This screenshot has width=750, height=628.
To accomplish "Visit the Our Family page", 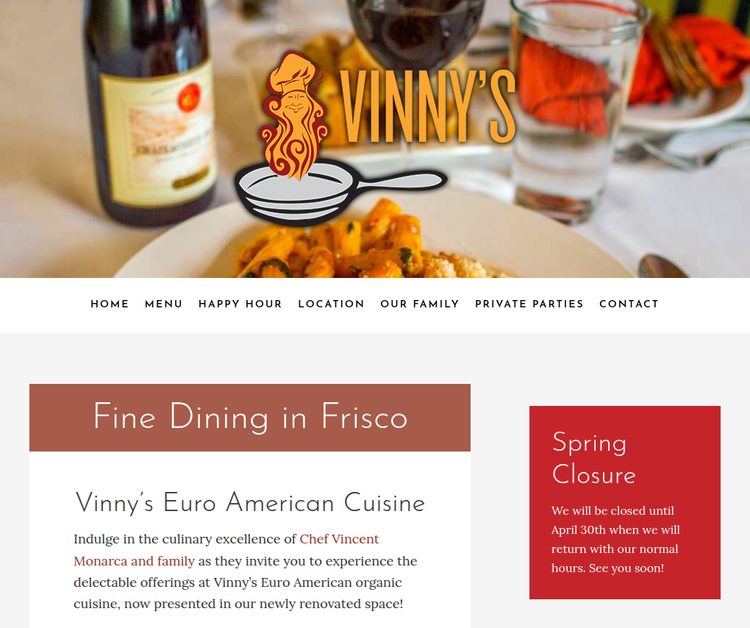I will (x=419, y=304).
